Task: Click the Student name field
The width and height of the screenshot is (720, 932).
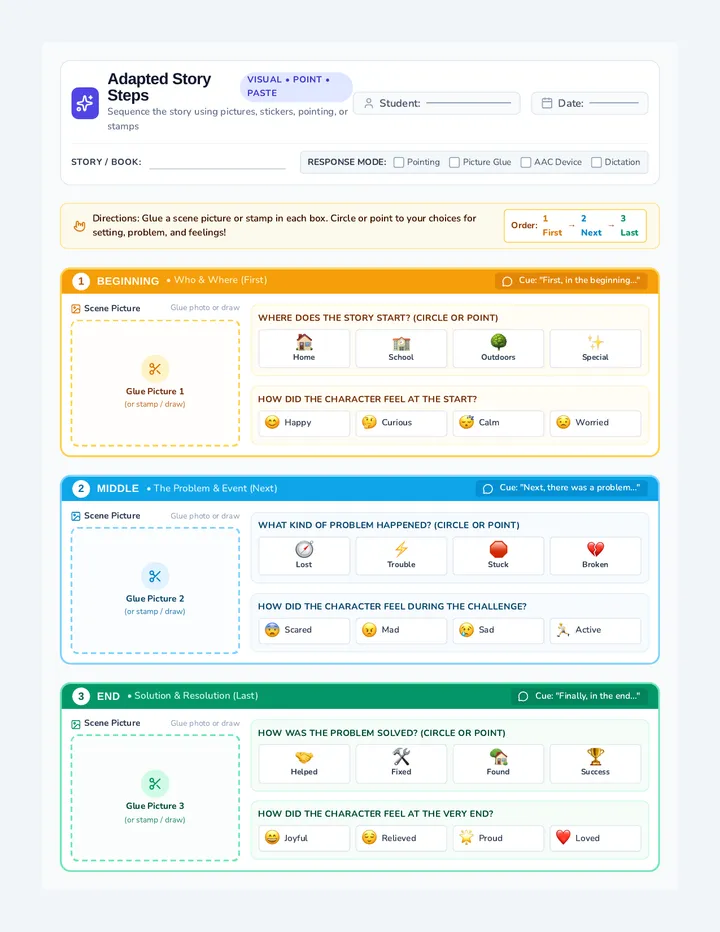Action: pyautogui.click(x=469, y=103)
